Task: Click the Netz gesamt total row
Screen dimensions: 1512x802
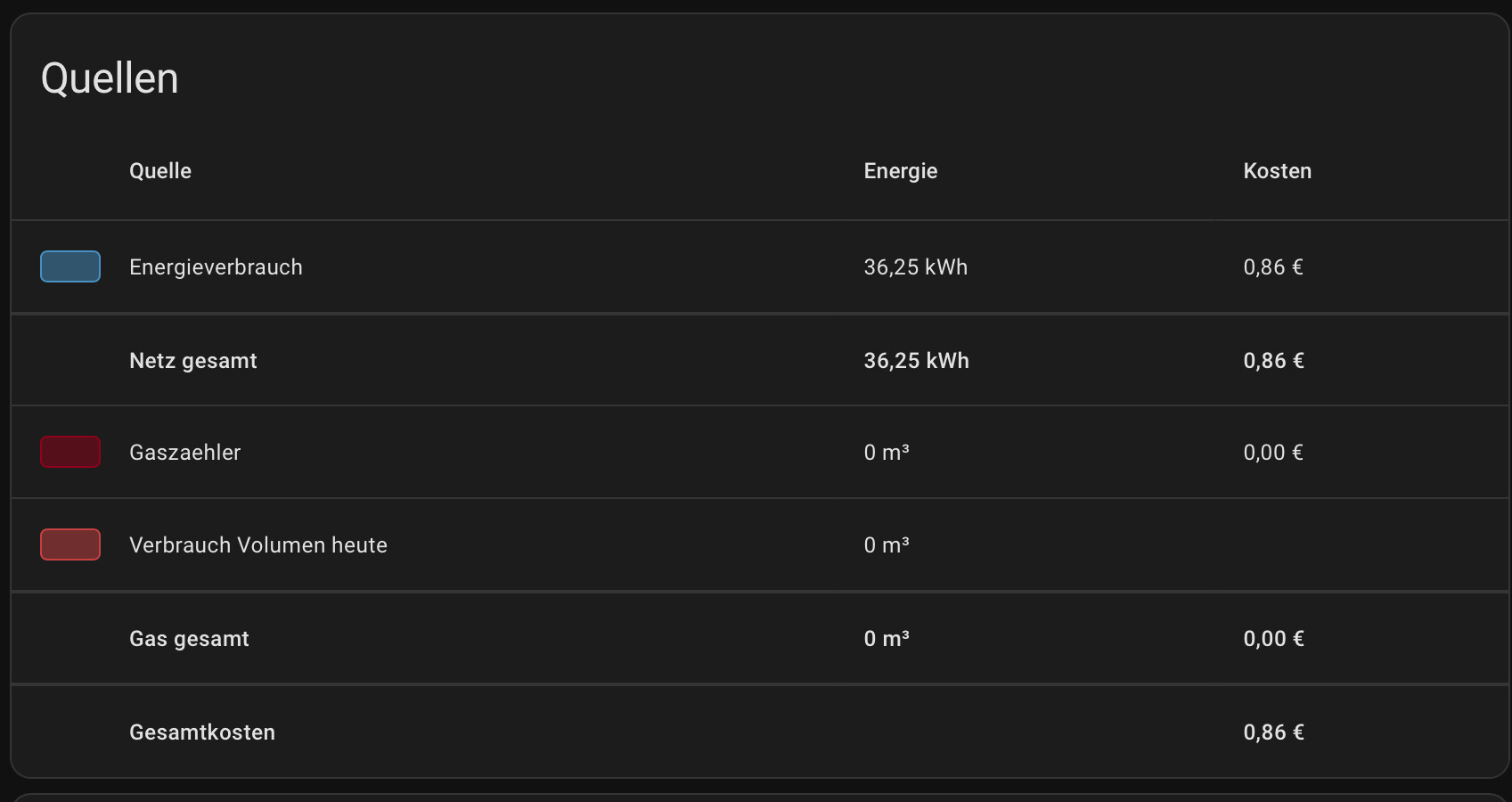Action: click(x=759, y=360)
